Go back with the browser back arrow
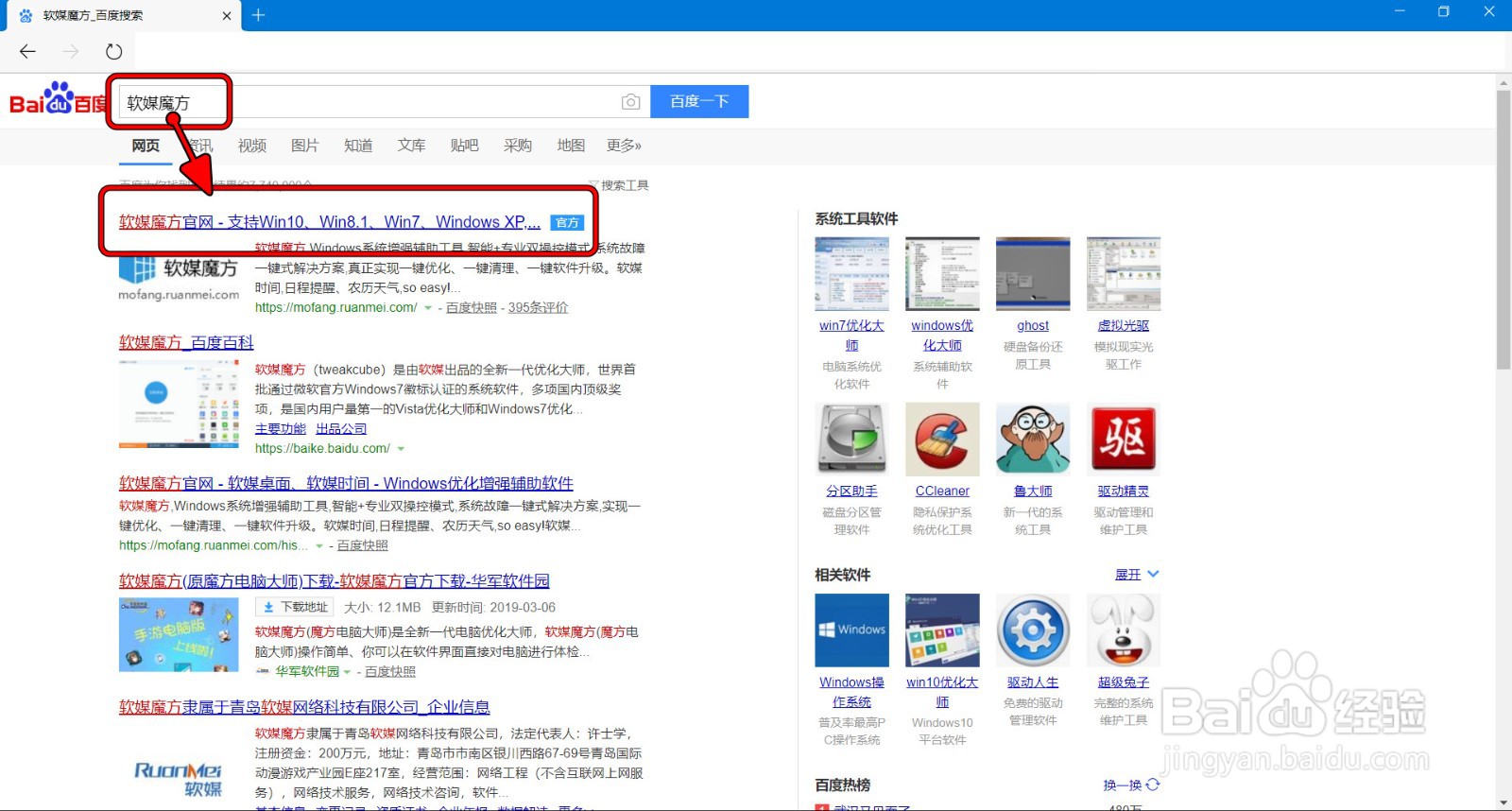 27,51
